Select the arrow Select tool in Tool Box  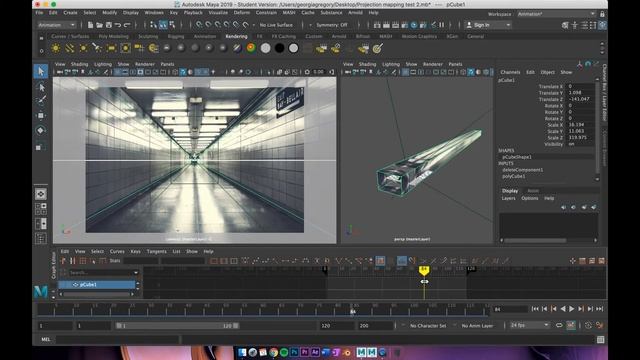[x=41, y=71]
